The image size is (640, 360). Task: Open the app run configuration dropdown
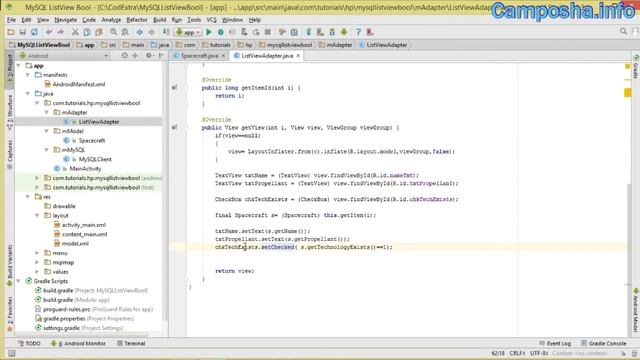(188, 32)
